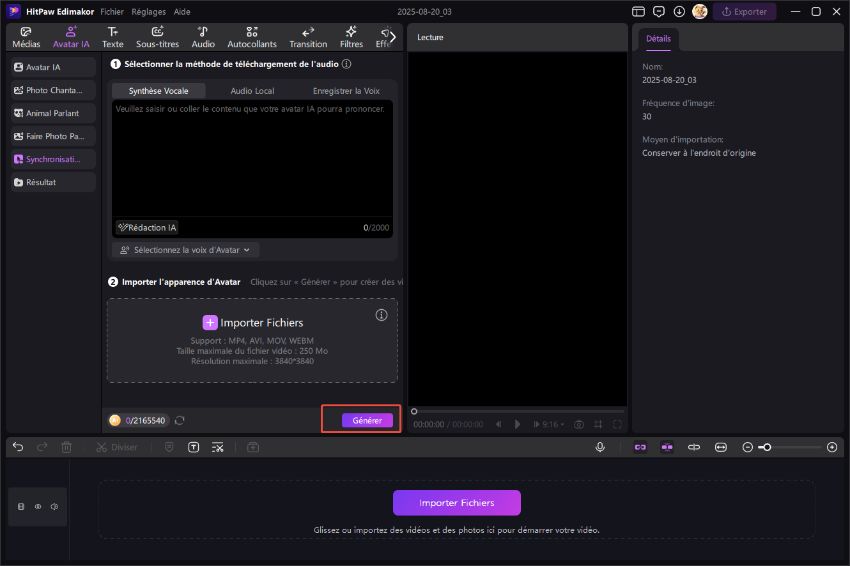Screen dimensions: 850x566
Task: Enter fullscreen preview mode
Action: tap(617, 424)
